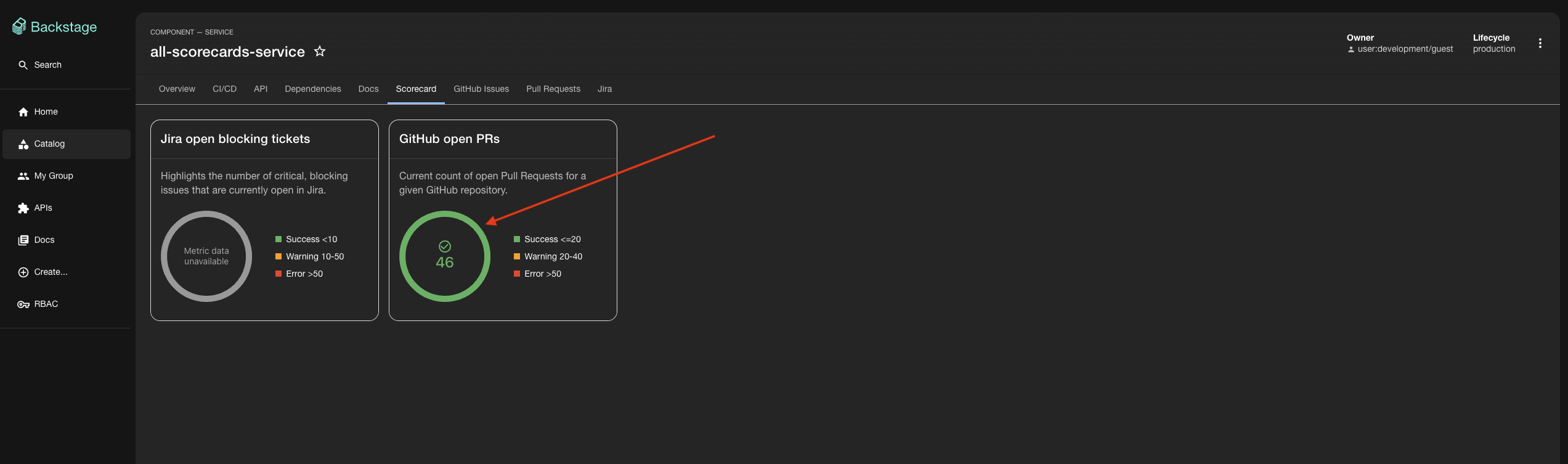Open Docs from the left sidebar
The image size is (1568, 464).
pos(65,240)
